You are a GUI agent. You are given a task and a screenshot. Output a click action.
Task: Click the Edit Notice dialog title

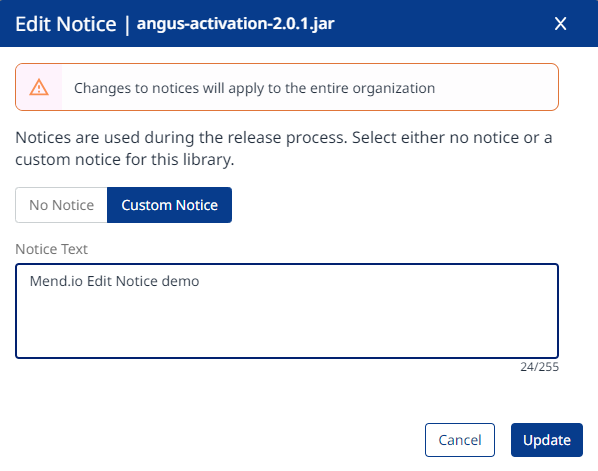66,24
